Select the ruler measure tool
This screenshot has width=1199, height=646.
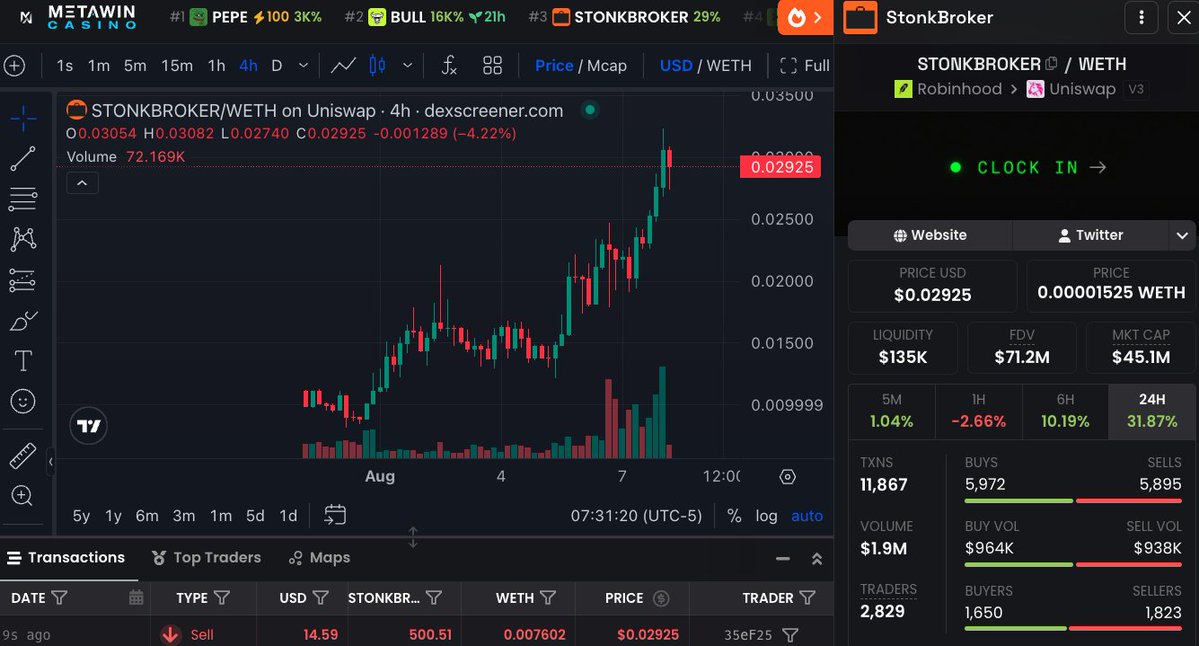coord(23,456)
